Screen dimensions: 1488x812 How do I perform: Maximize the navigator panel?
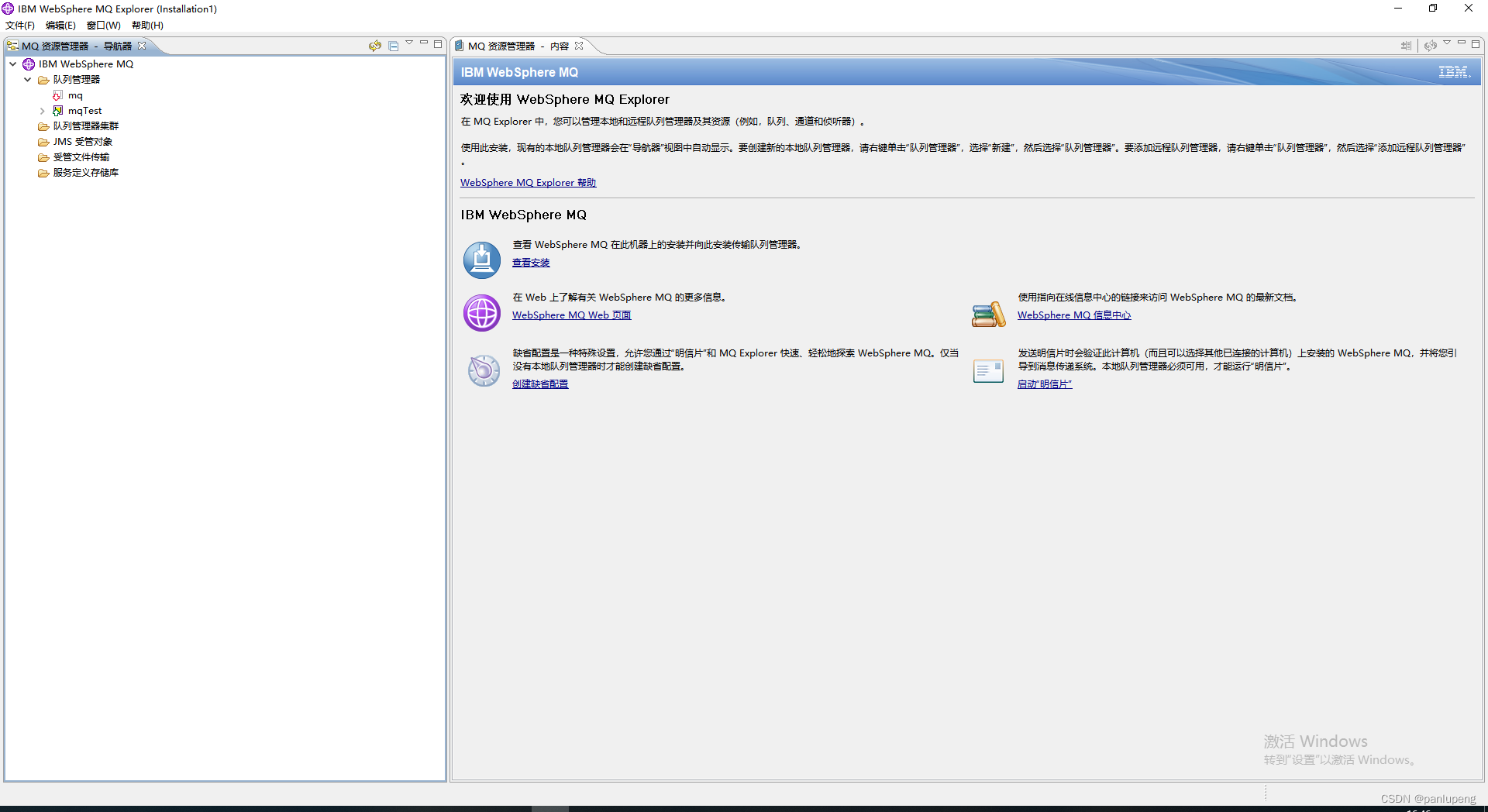pyautogui.click(x=438, y=44)
